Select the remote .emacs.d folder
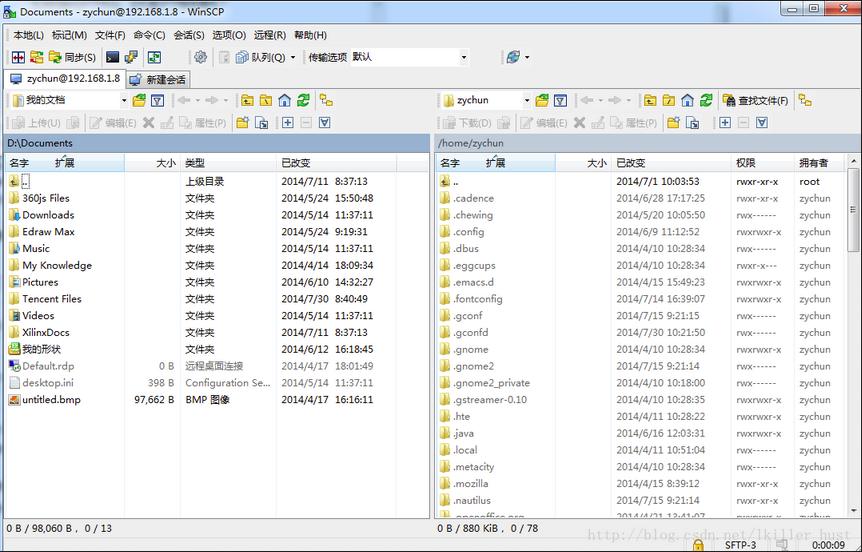Image resolution: width=862 pixels, height=552 pixels. click(473, 282)
